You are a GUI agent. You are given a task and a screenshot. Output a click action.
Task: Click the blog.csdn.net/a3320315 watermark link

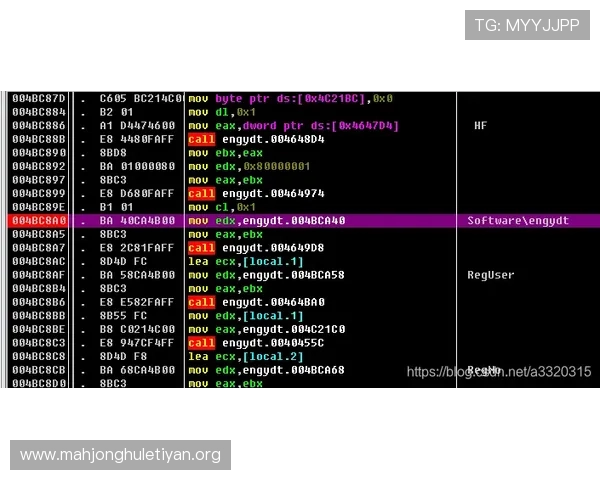[499, 371]
